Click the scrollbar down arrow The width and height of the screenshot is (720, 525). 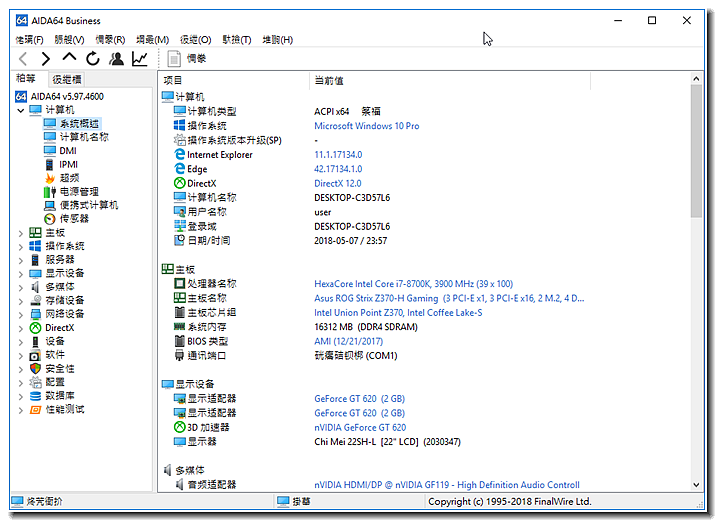696,485
